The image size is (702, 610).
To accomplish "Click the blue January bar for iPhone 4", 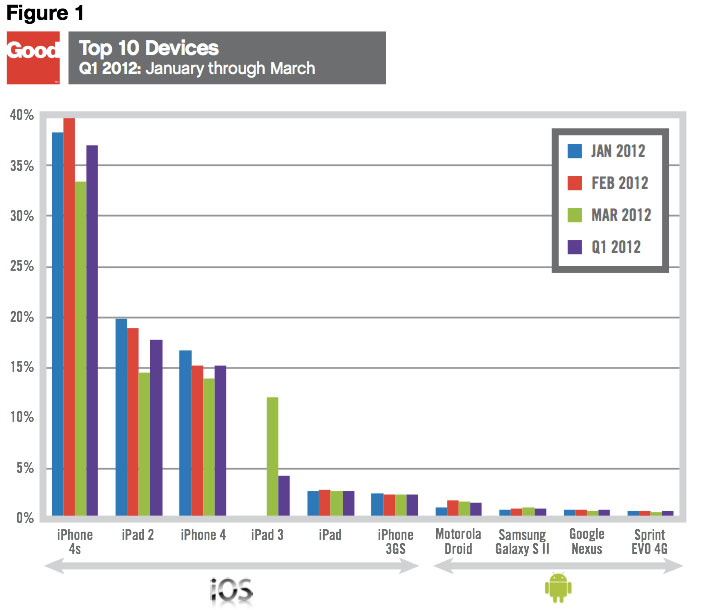I will tap(185, 433).
